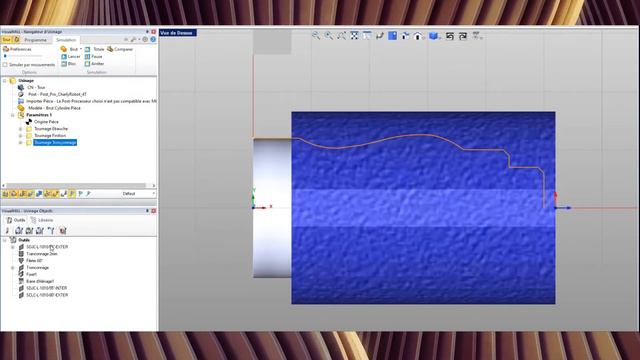
Task: Open the dropdown arrow next to the wrench icon
Action: point(139,40)
